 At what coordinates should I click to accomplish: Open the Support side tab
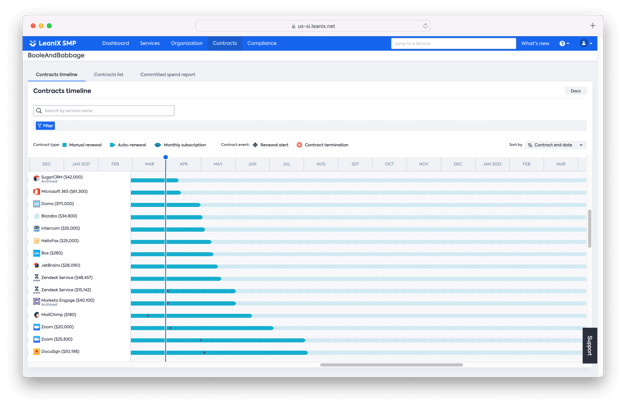point(590,345)
